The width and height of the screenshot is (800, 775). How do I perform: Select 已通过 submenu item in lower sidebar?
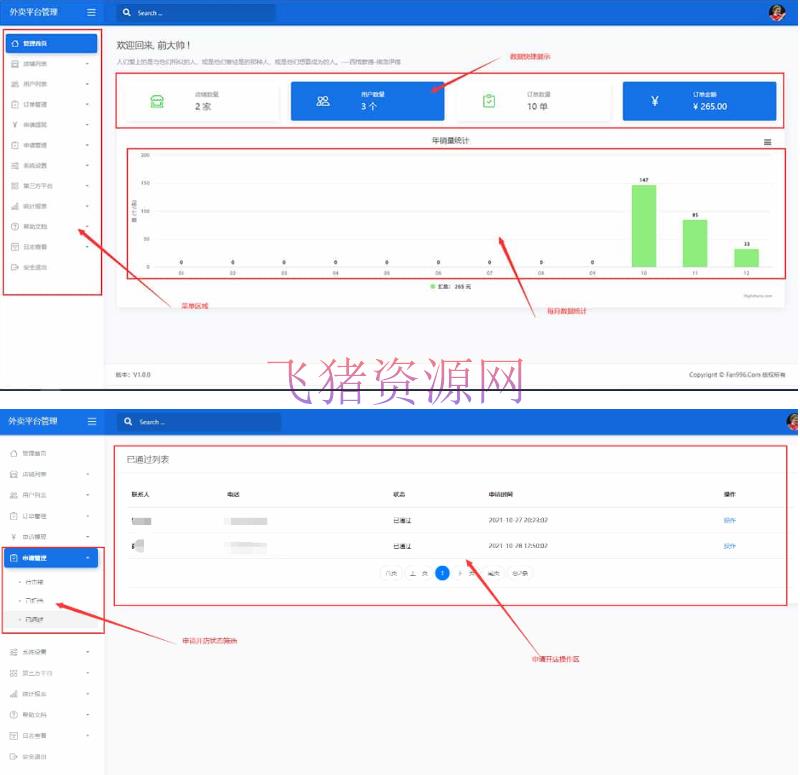35,620
